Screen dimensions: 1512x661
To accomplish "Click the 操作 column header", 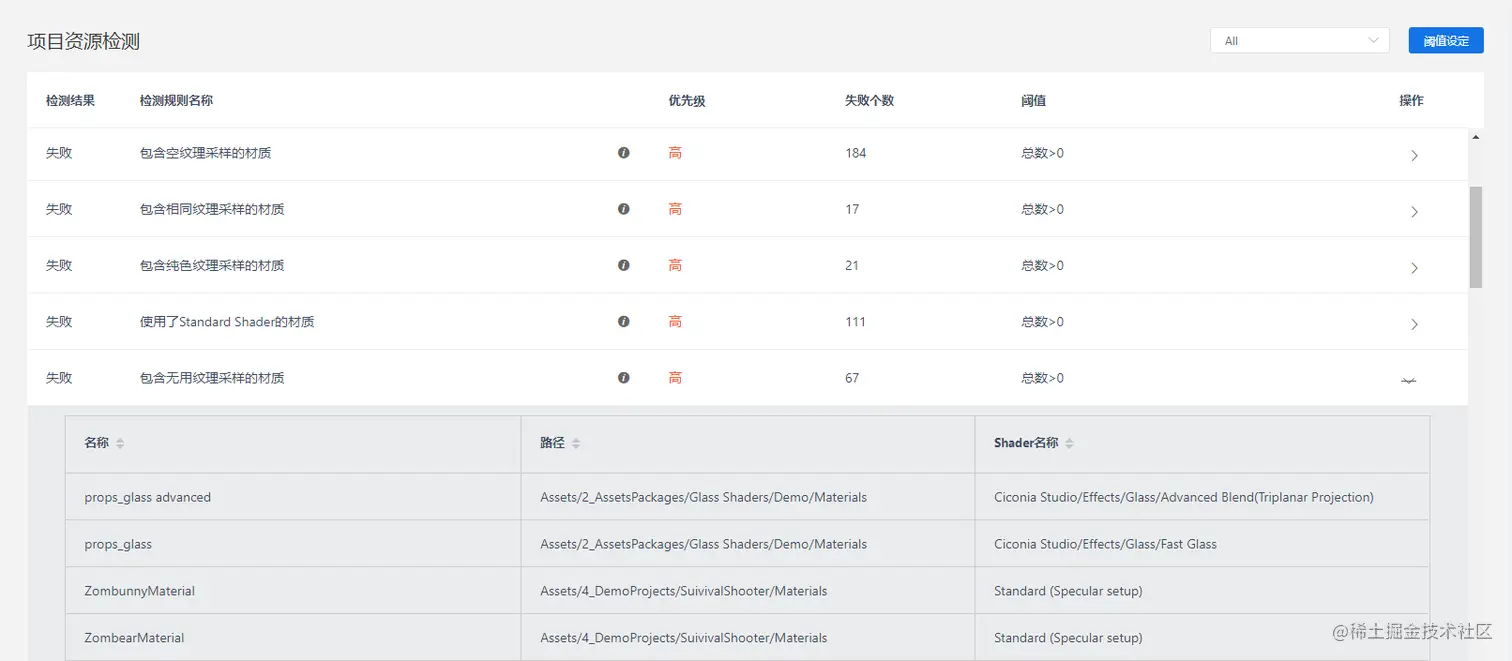I will click(x=1411, y=101).
